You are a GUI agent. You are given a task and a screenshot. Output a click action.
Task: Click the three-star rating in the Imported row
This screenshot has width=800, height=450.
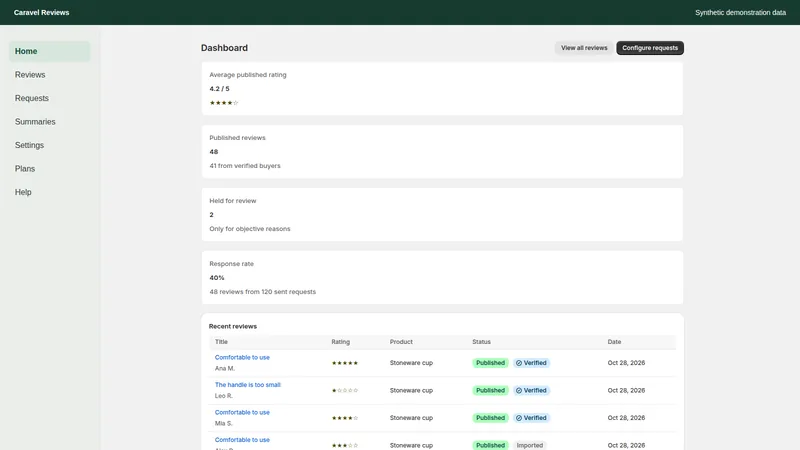pos(345,445)
